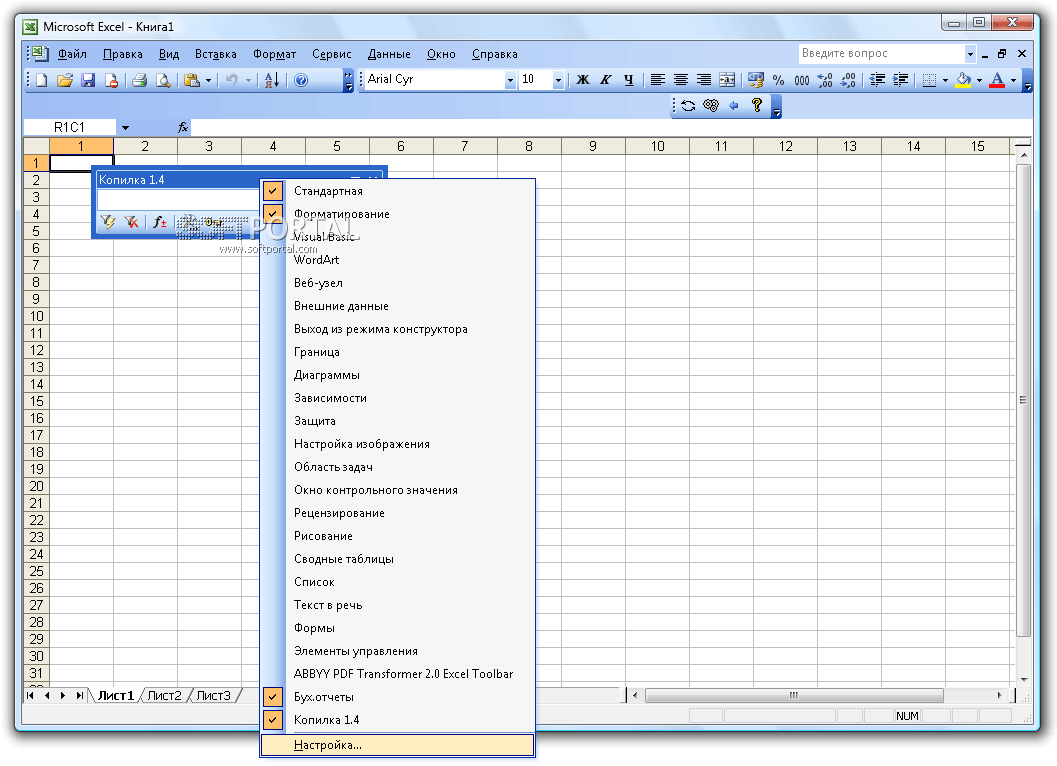Click the Копилка 1.4 text field

(x=178, y=200)
